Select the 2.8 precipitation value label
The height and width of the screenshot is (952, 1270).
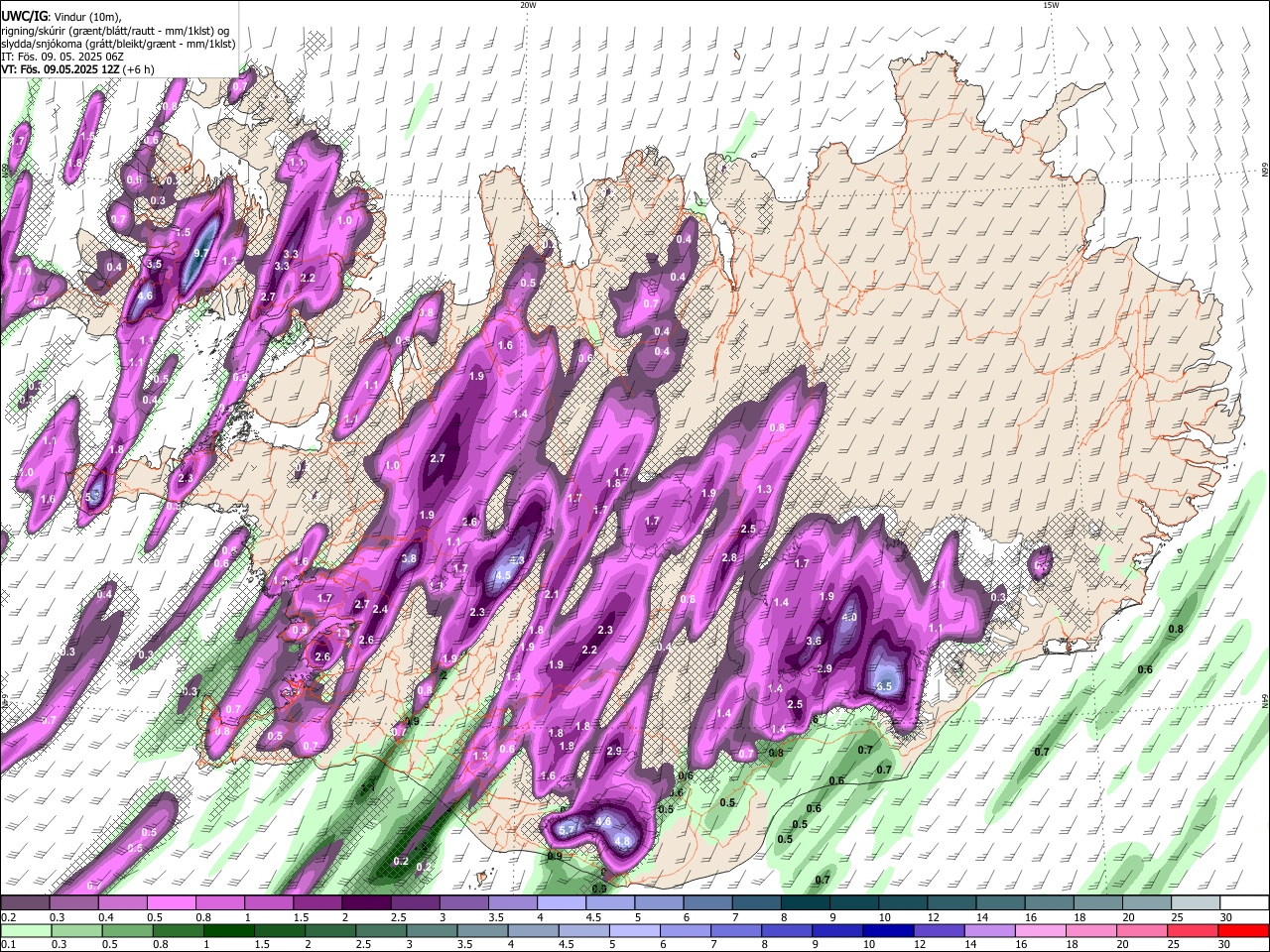pos(729,558)
